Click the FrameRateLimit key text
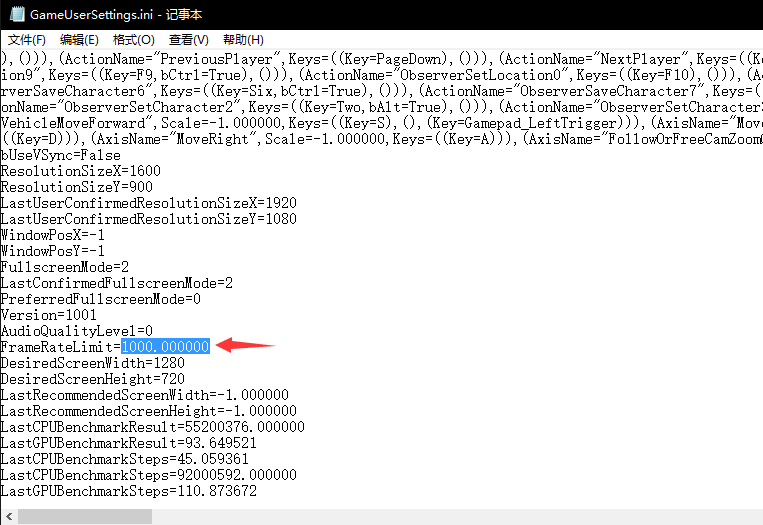 [x=56, y=347]
